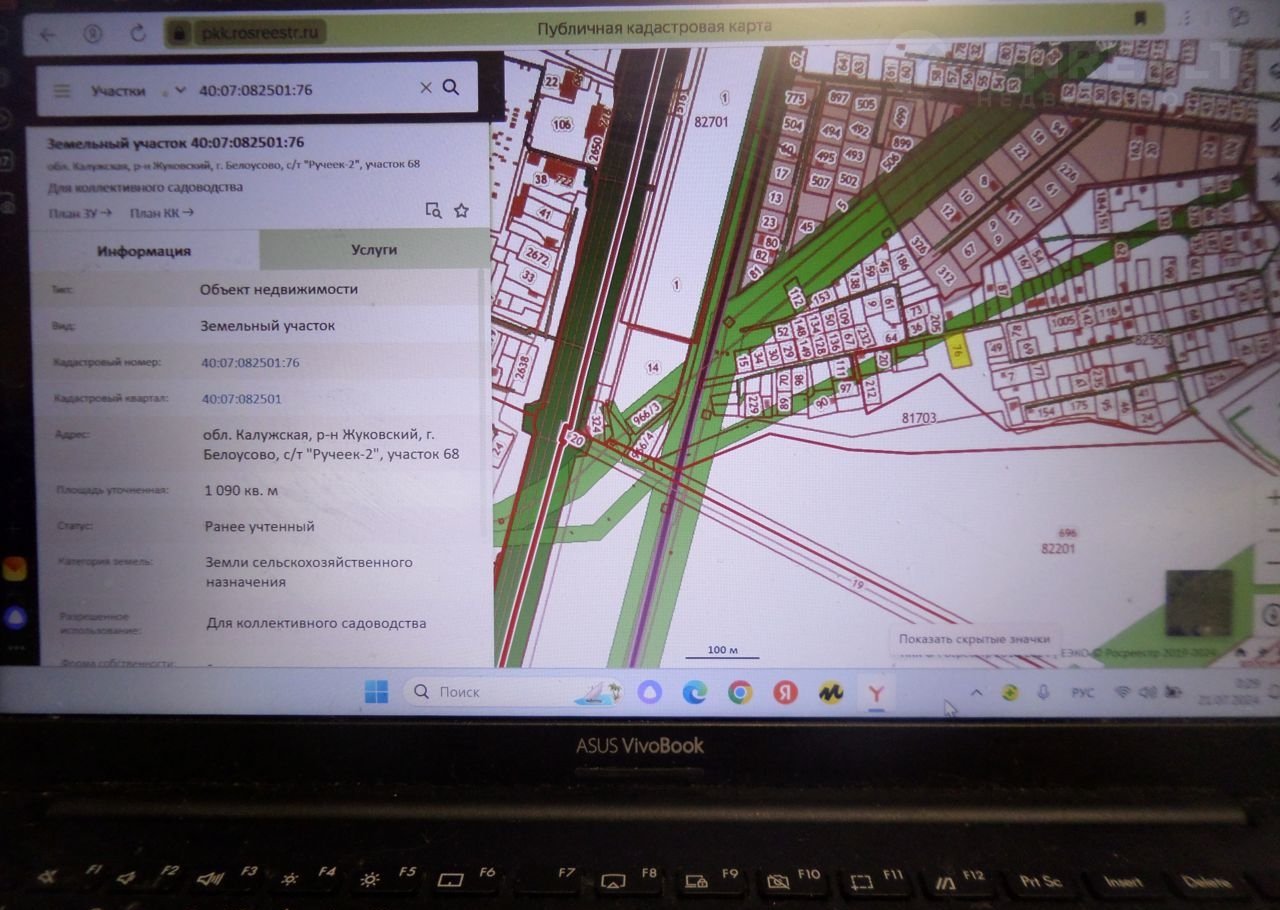Open Google Chrome from the taskbar
Viewport: 1280px width, 910px height.
(x=740, y=692)
